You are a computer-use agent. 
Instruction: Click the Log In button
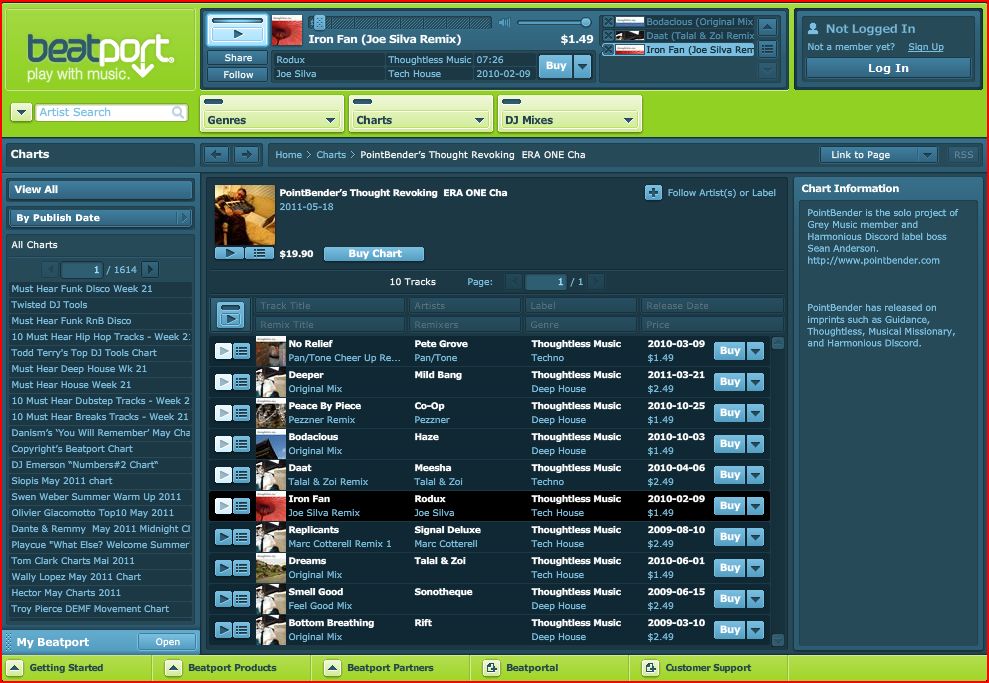coord(888,68)
